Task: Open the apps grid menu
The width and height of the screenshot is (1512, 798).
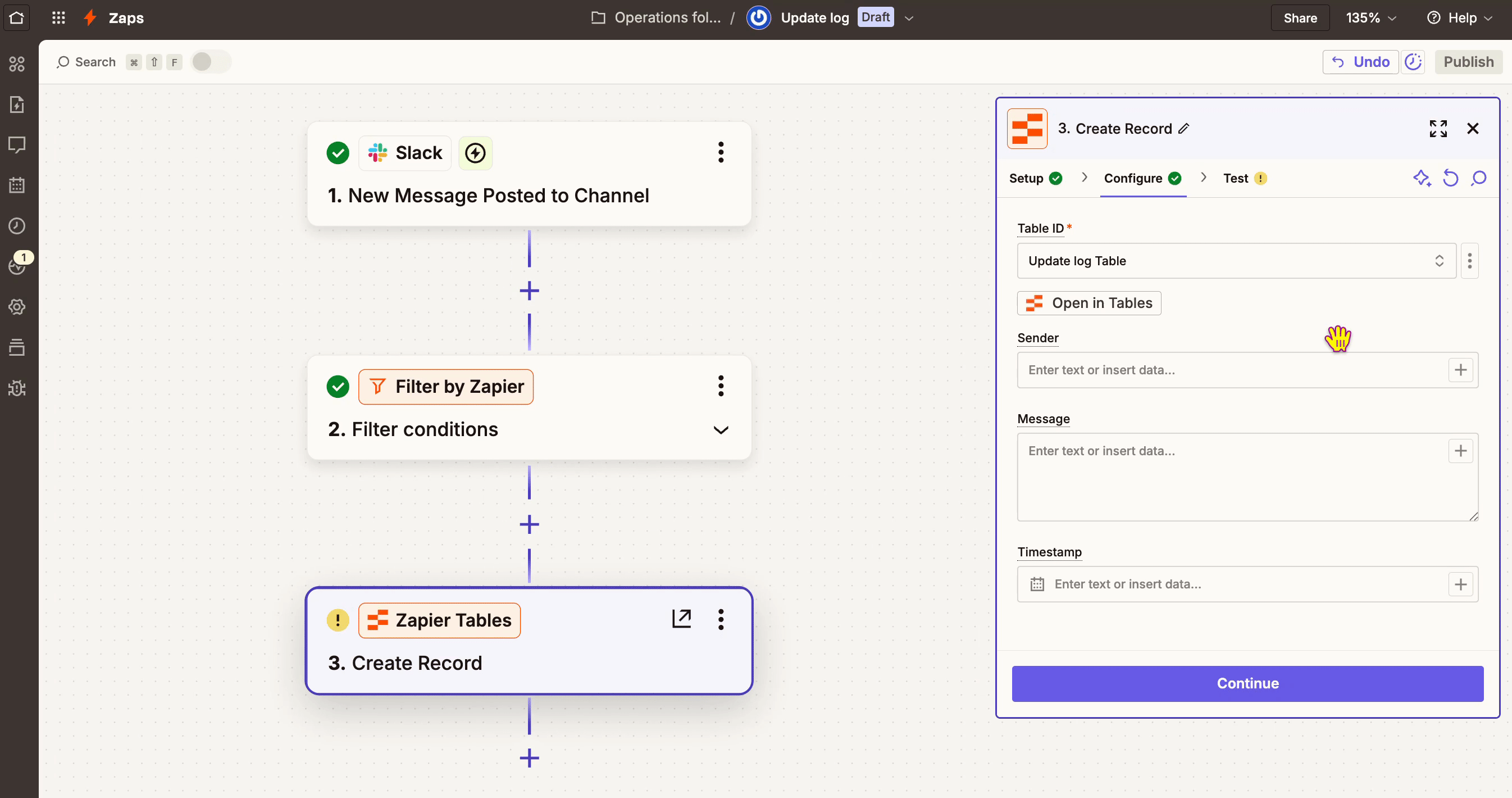Action: click(58, 17)
